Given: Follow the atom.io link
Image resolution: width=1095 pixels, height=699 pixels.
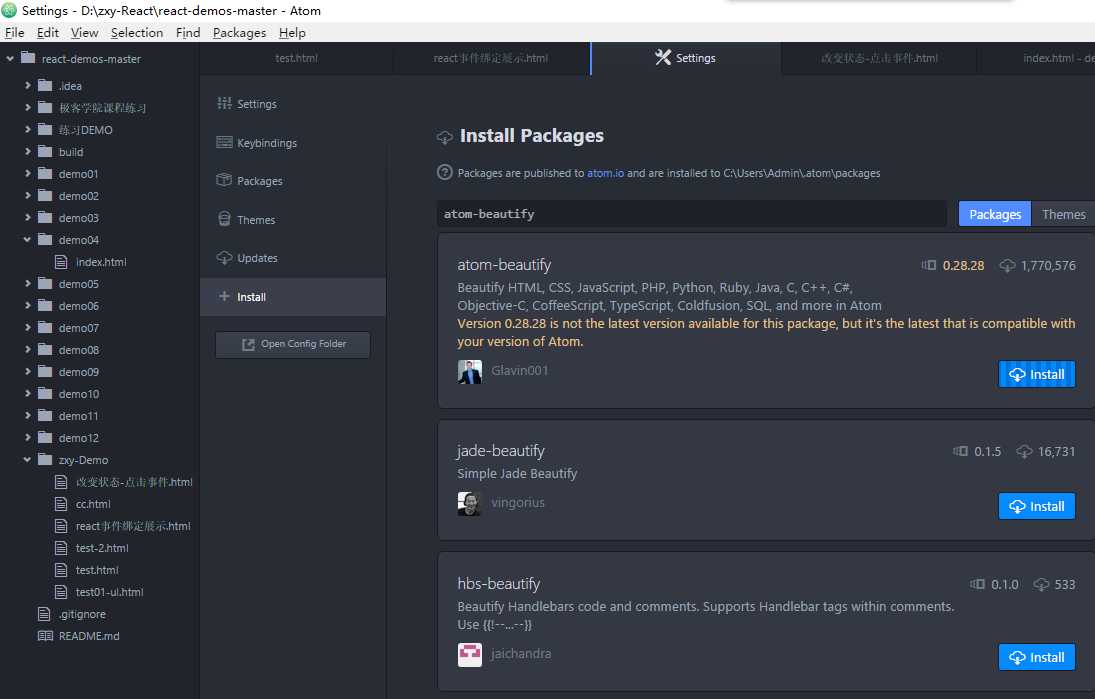Looking at the screenshot, I should click(605, 173).
